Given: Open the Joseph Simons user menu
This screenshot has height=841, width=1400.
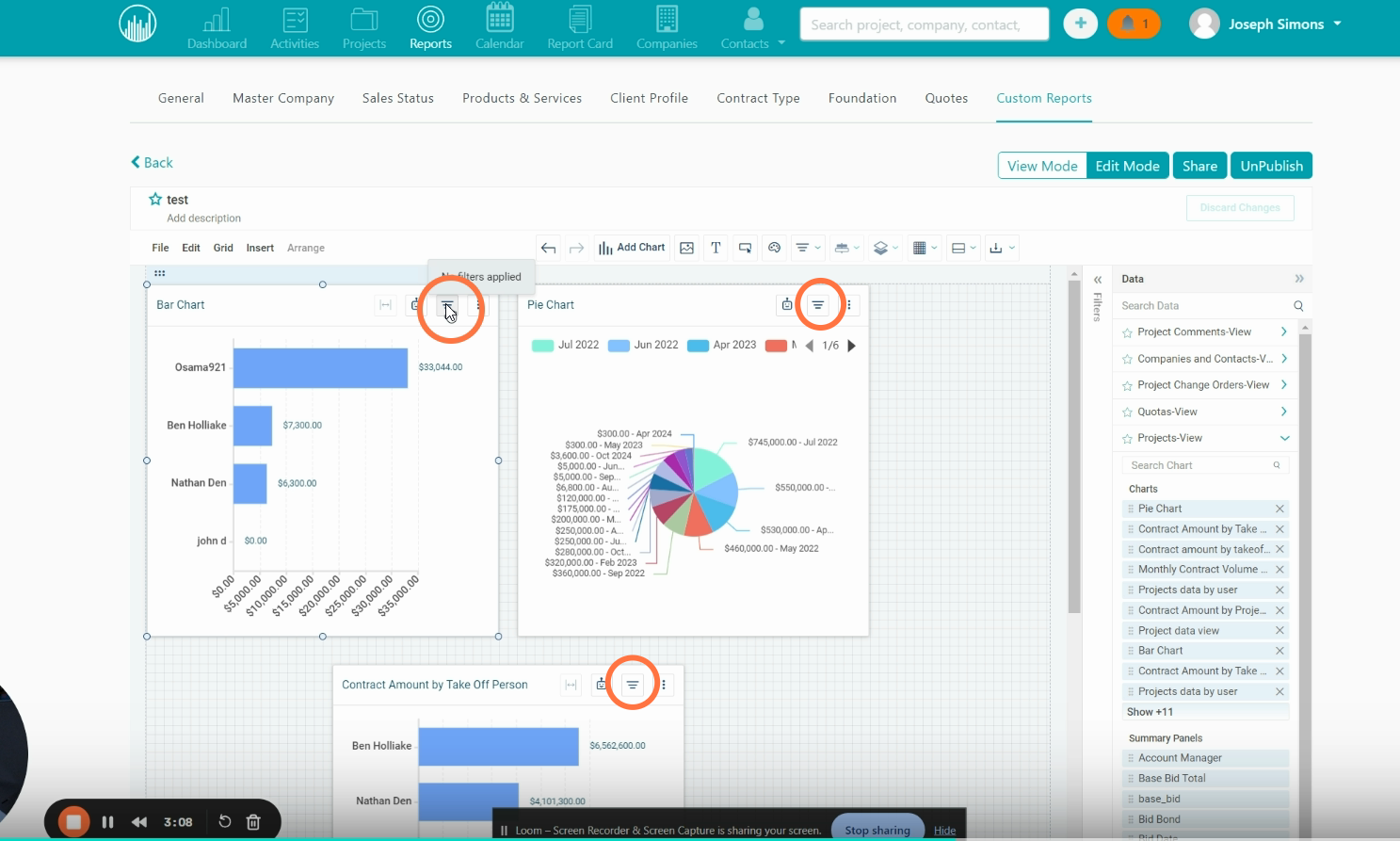Looking at the screenshot, I should tap(1265, 24).
